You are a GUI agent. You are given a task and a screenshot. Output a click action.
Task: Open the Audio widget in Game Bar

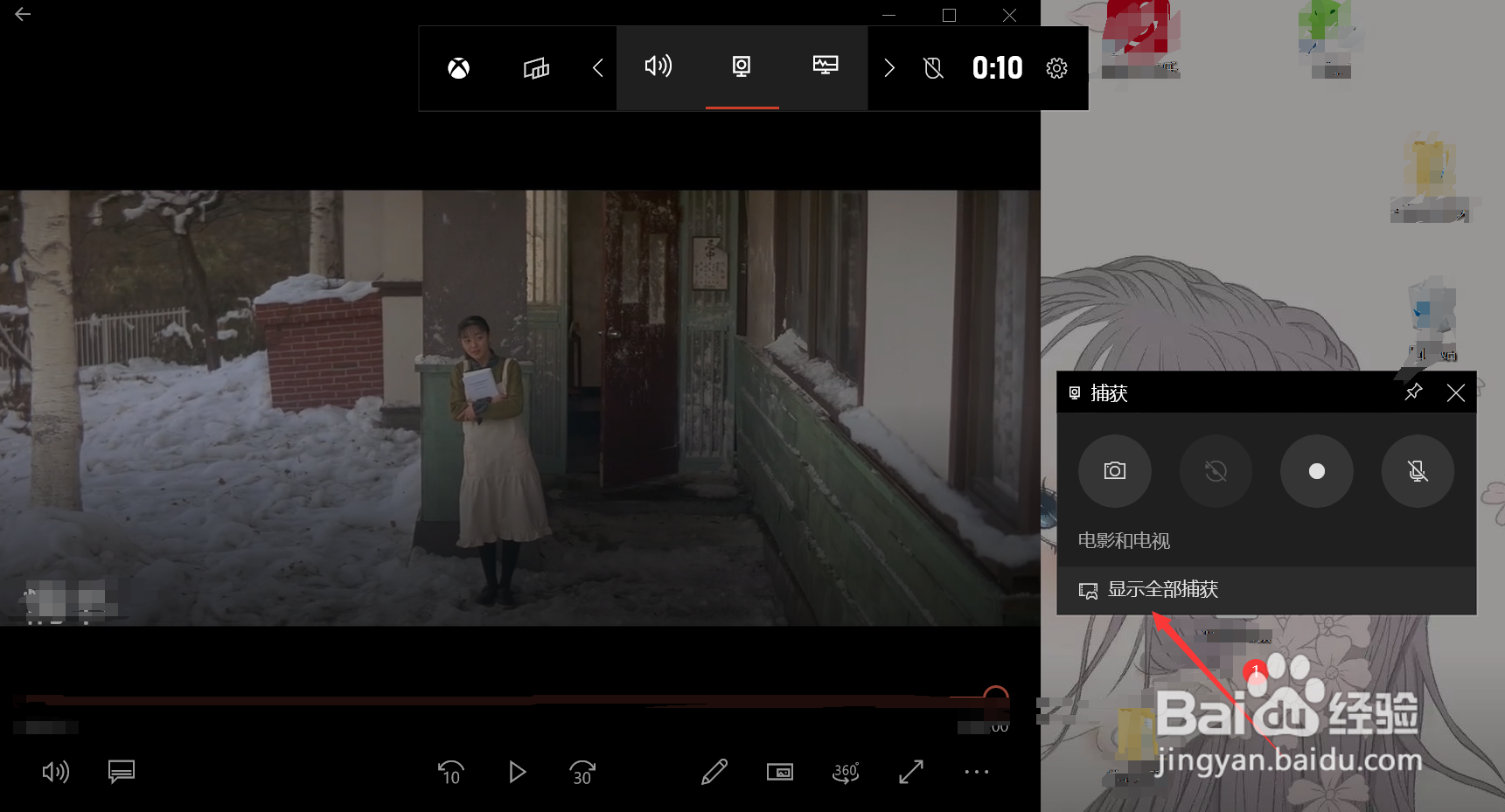(658, 66)
